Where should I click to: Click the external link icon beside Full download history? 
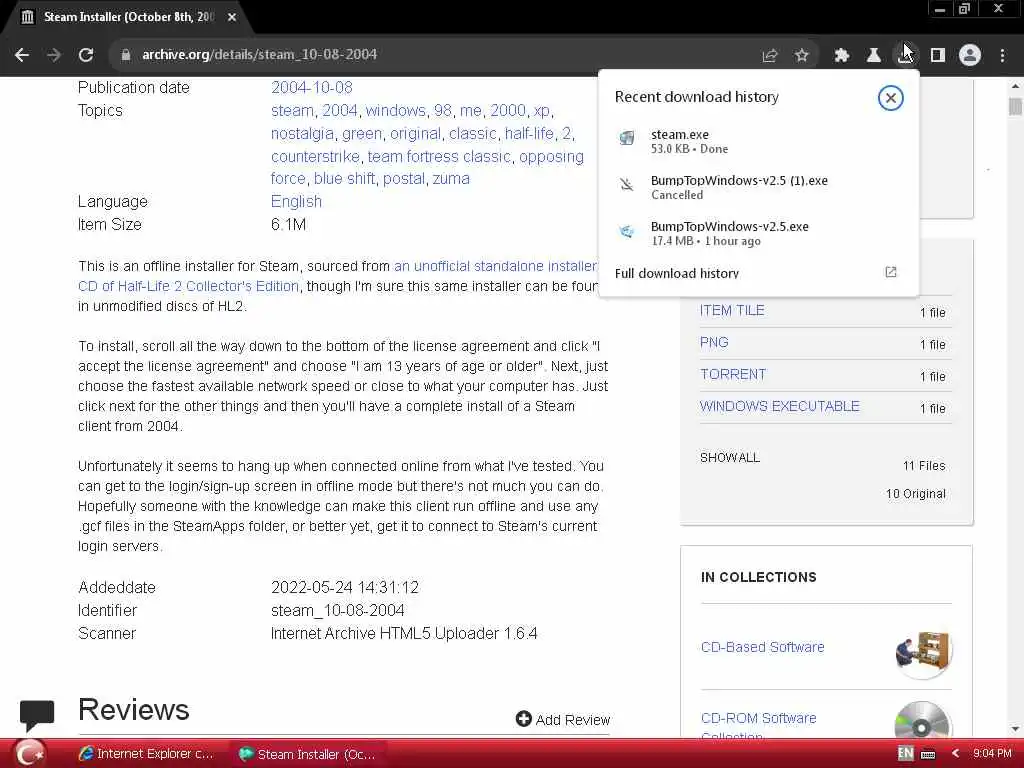(x=891, y=272)
